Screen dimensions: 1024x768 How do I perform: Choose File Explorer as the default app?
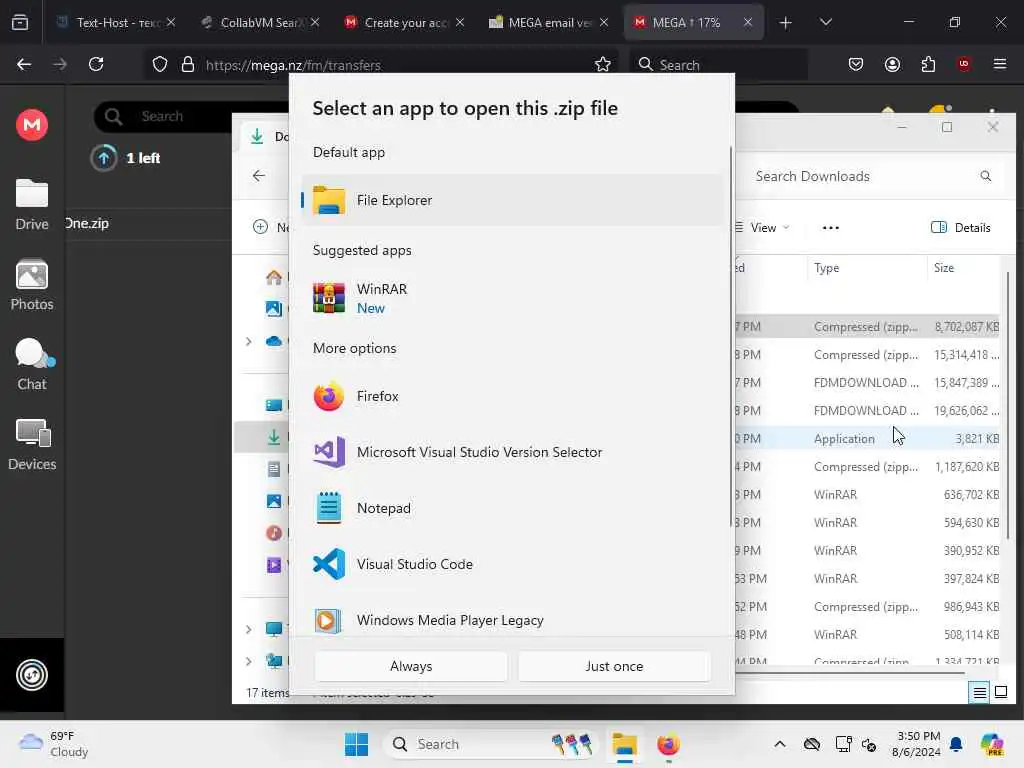point(513,200)
